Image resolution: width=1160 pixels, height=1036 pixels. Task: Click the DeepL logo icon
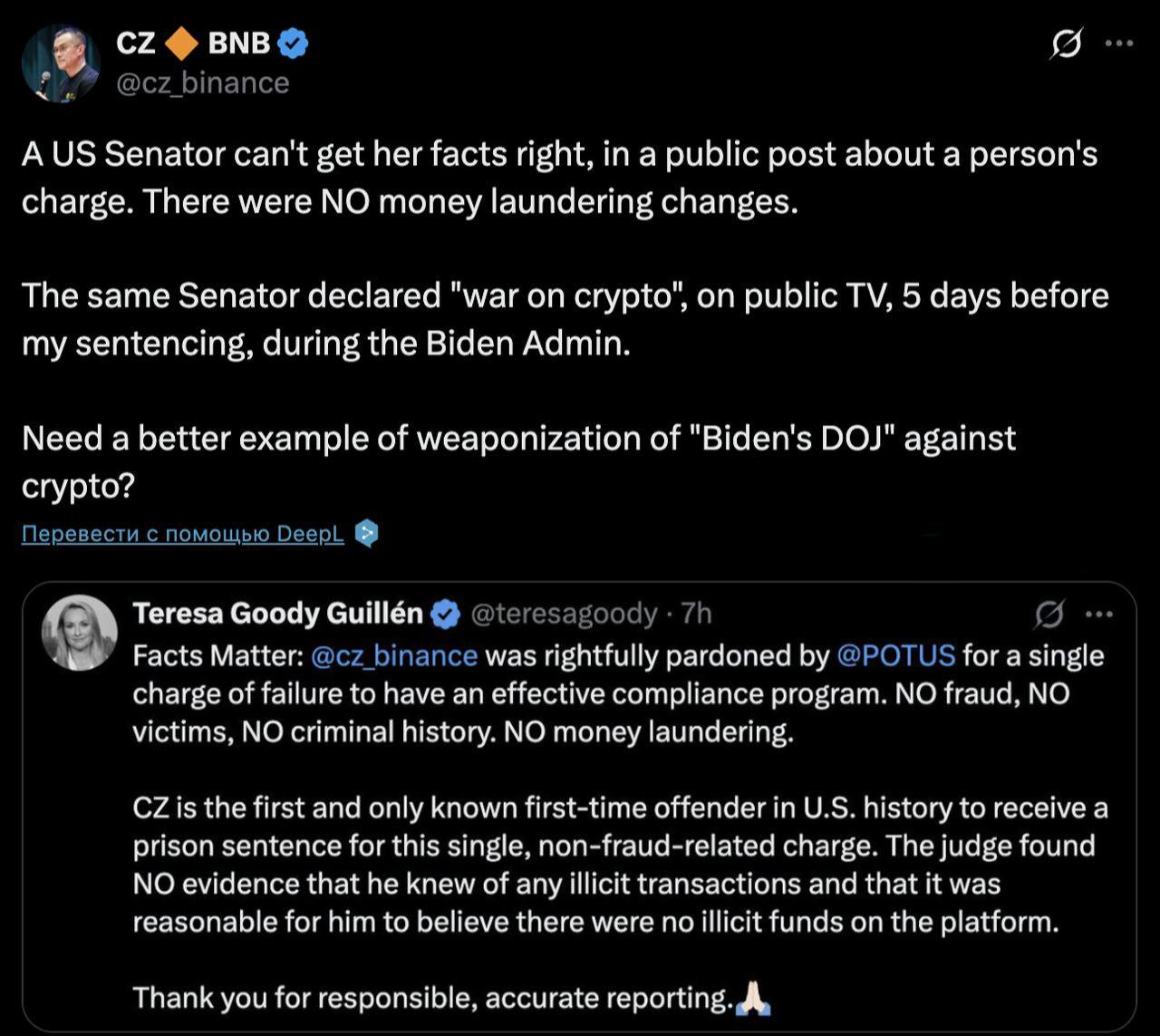pos(365,534)
